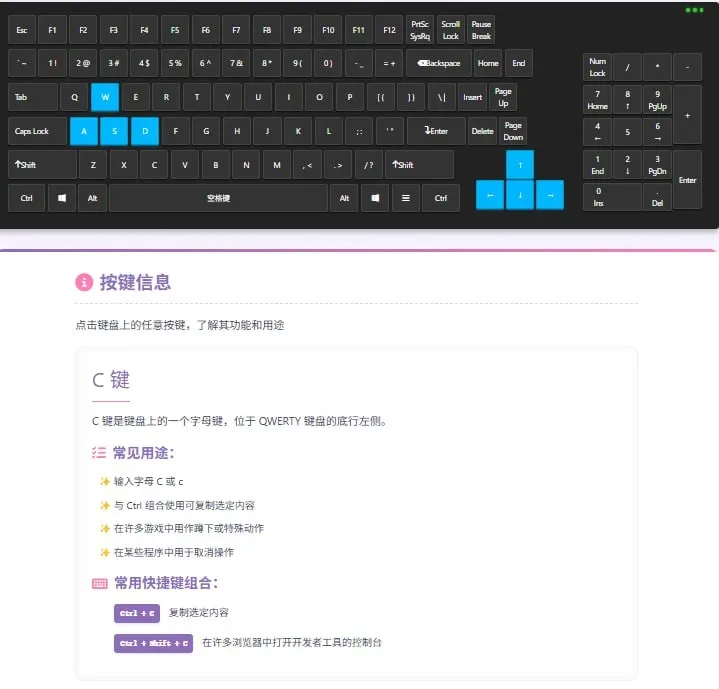Click the highlighted W key
Screen dimensions: 719x689
click(x=105, y=97)
